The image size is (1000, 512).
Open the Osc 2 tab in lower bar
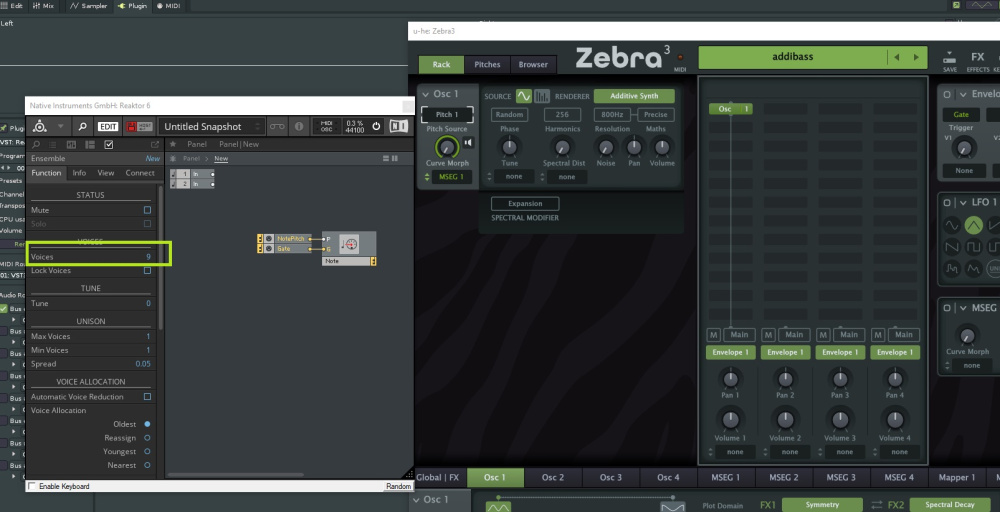click(x=553, y=477)
